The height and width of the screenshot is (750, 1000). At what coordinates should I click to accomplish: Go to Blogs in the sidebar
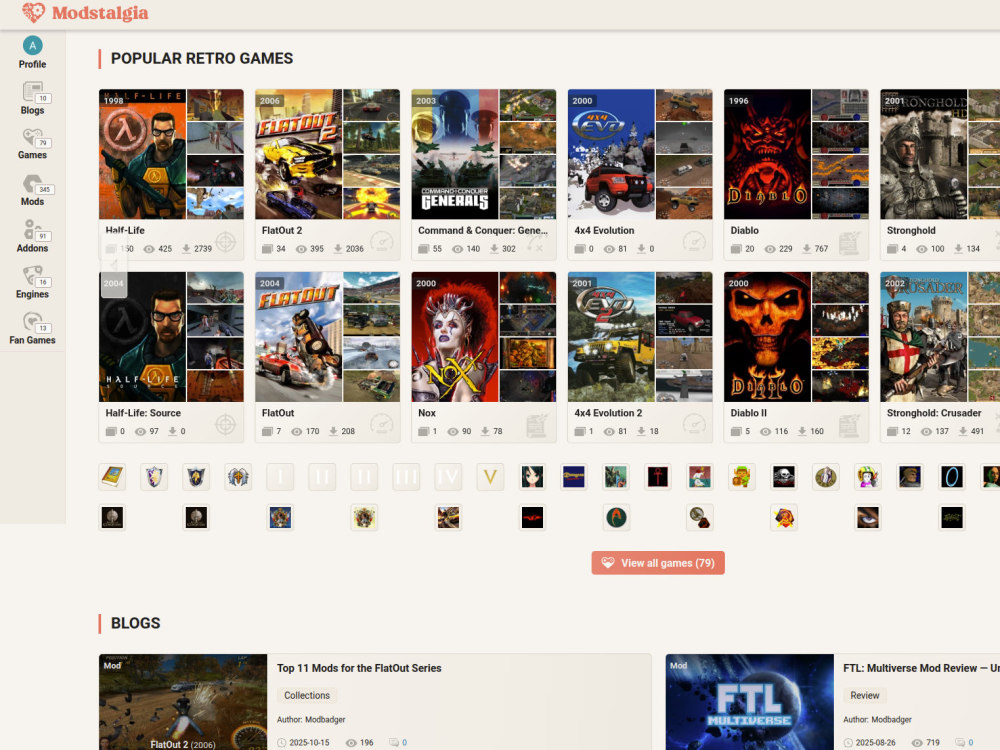[x=33, y=99]
